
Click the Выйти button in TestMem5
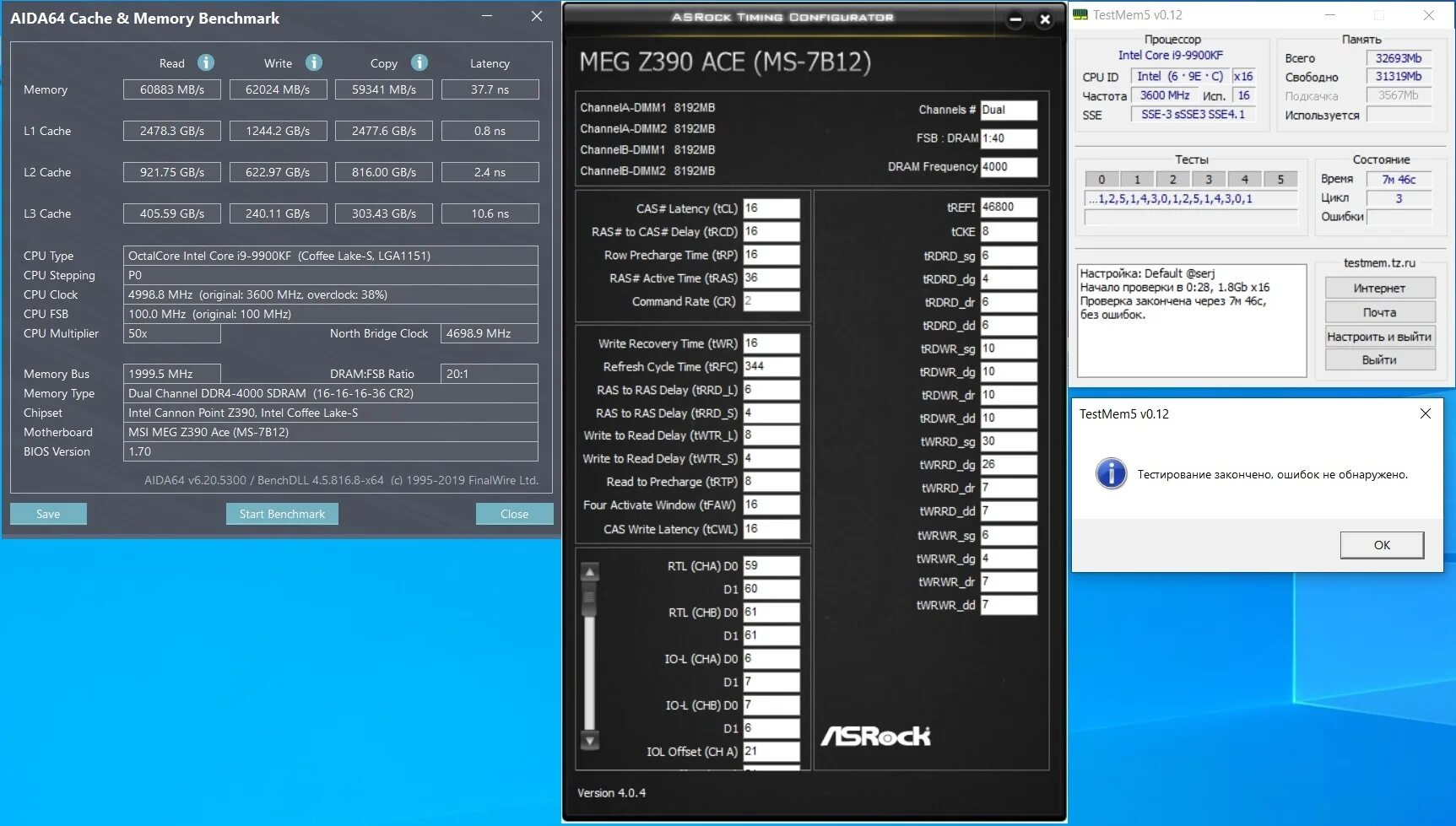(x=1380, y=360)
